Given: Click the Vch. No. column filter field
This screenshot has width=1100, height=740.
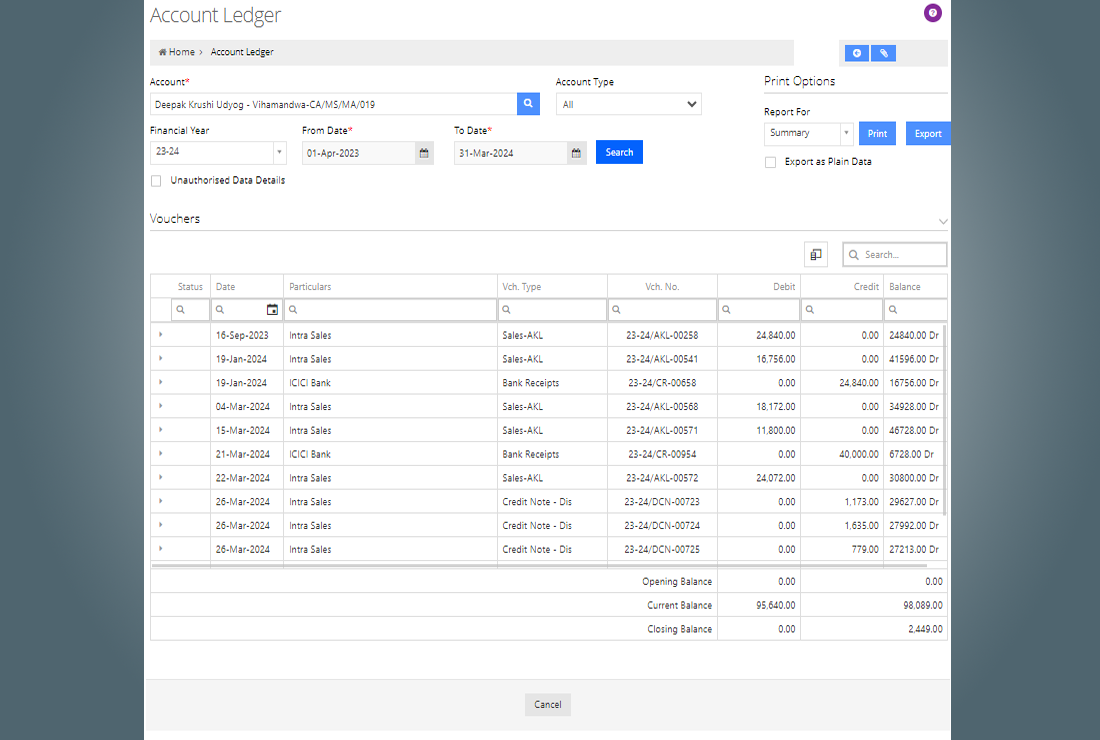Looking at the screenshot, I should click(662, 309).
